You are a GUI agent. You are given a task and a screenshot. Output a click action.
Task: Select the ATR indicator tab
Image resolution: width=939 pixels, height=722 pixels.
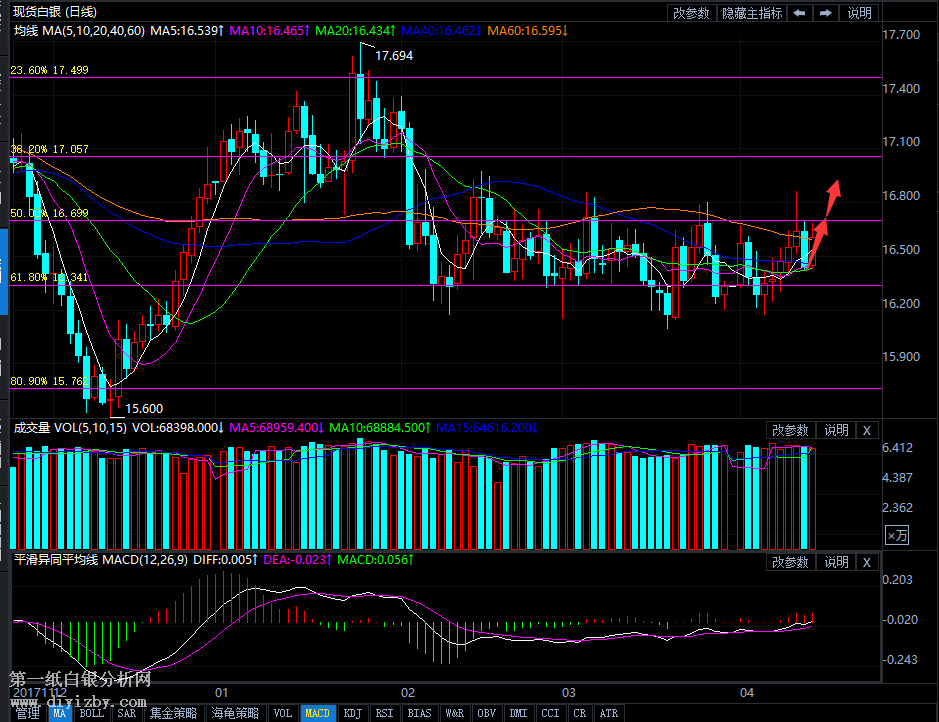[608, 713]
